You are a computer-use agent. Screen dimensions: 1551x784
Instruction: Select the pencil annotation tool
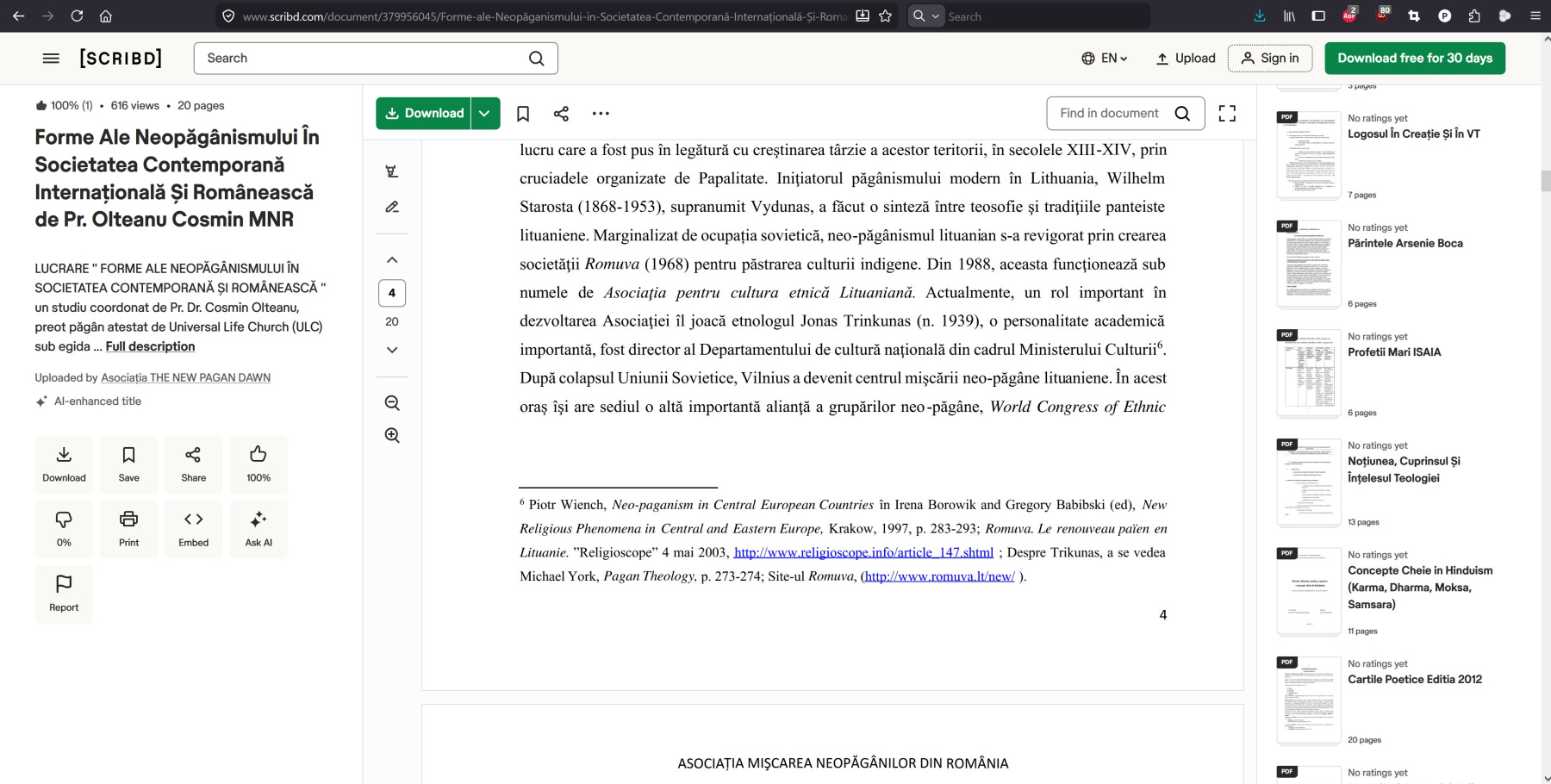pos(392,207)
